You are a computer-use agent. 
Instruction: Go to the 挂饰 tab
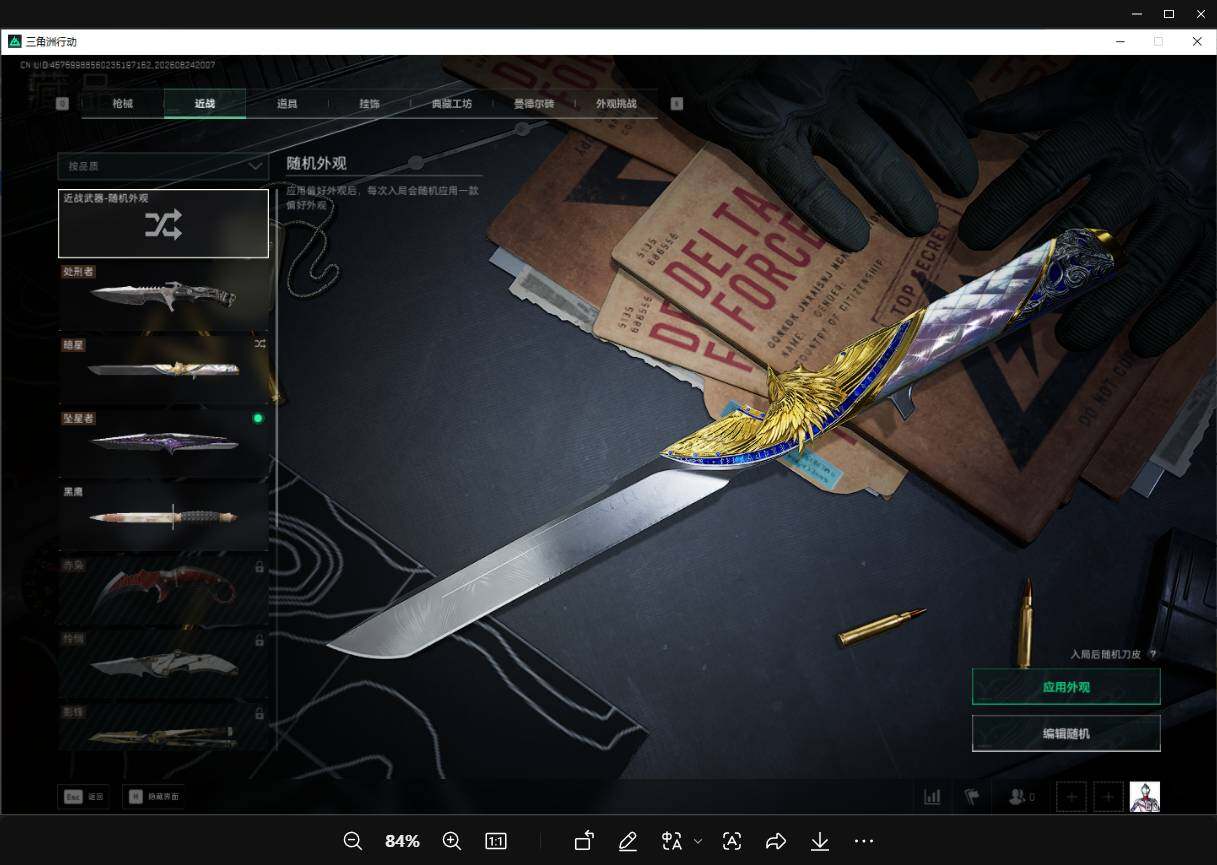369,104
